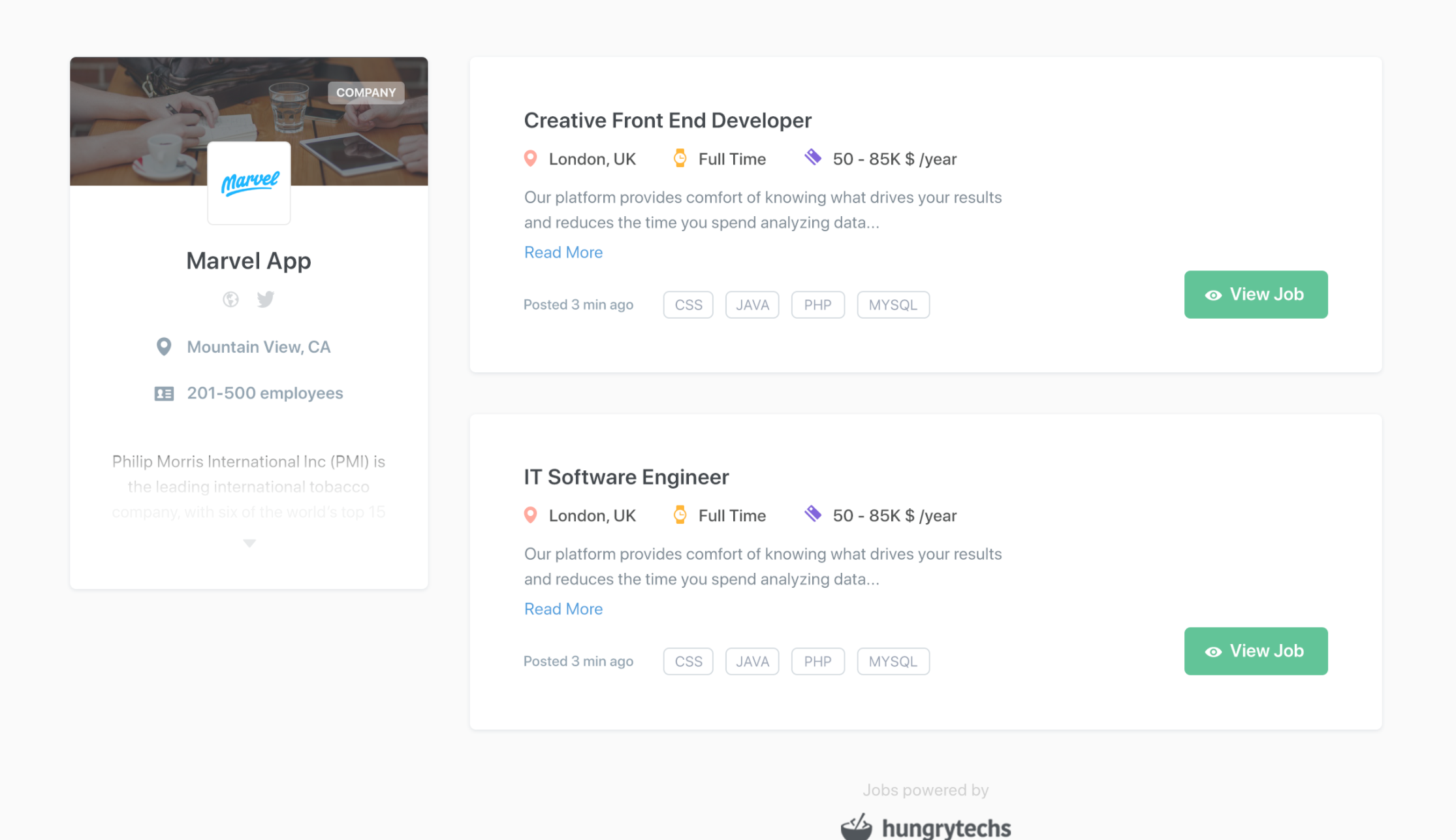View Job for IT Software Engineer

[x=1256, y=651]
